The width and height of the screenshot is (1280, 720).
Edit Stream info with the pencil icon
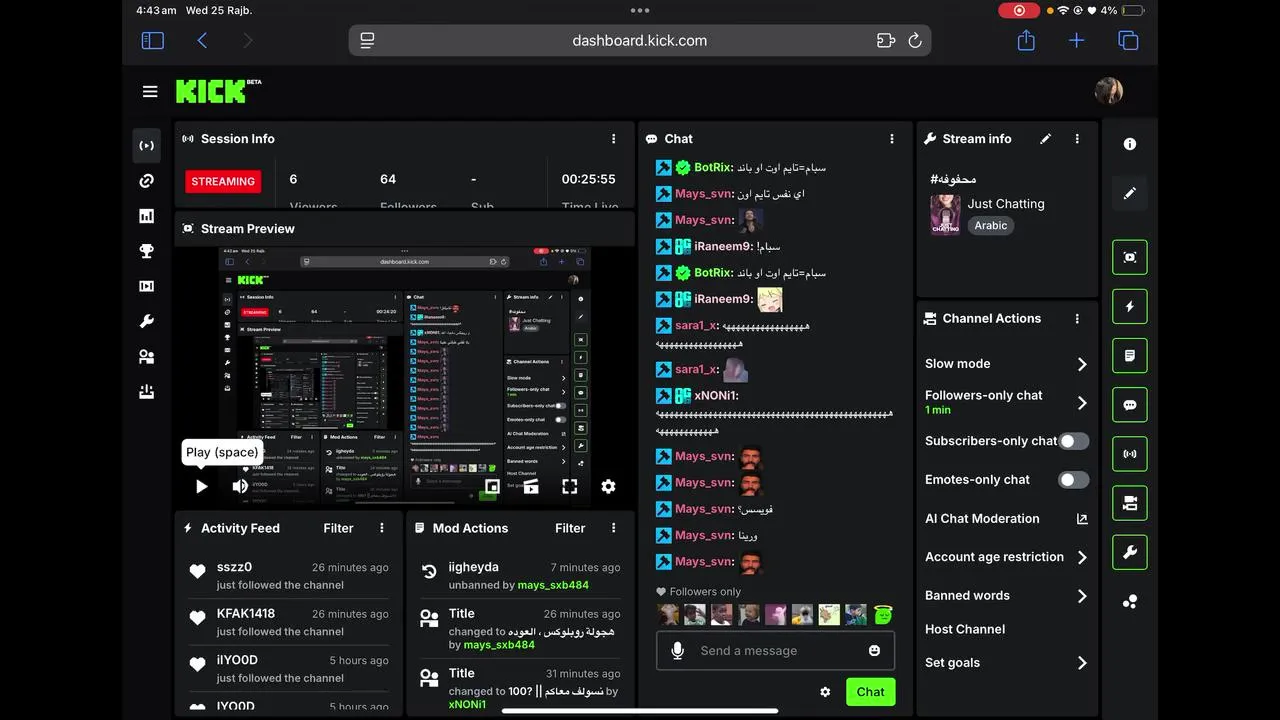[x=1045, y=139]
